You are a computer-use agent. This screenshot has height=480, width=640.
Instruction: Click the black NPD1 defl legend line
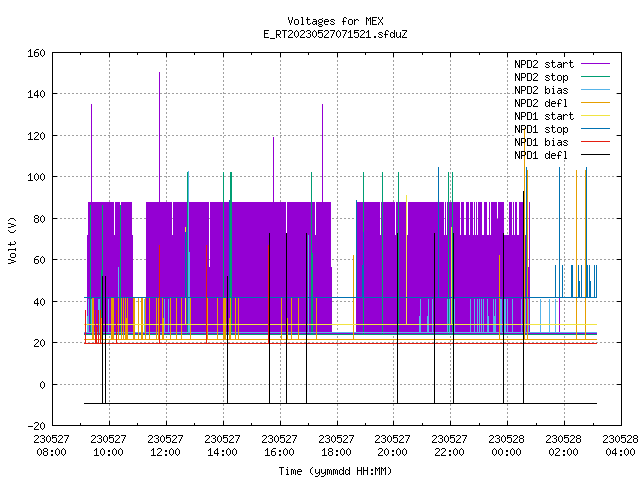tap(596, 155)
